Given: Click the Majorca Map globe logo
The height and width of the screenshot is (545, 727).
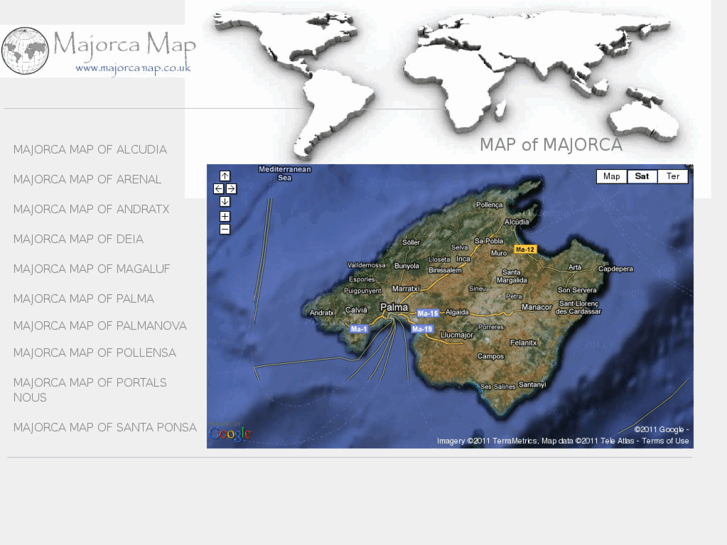Looking at the screenshot, I should tap(25, 51).
